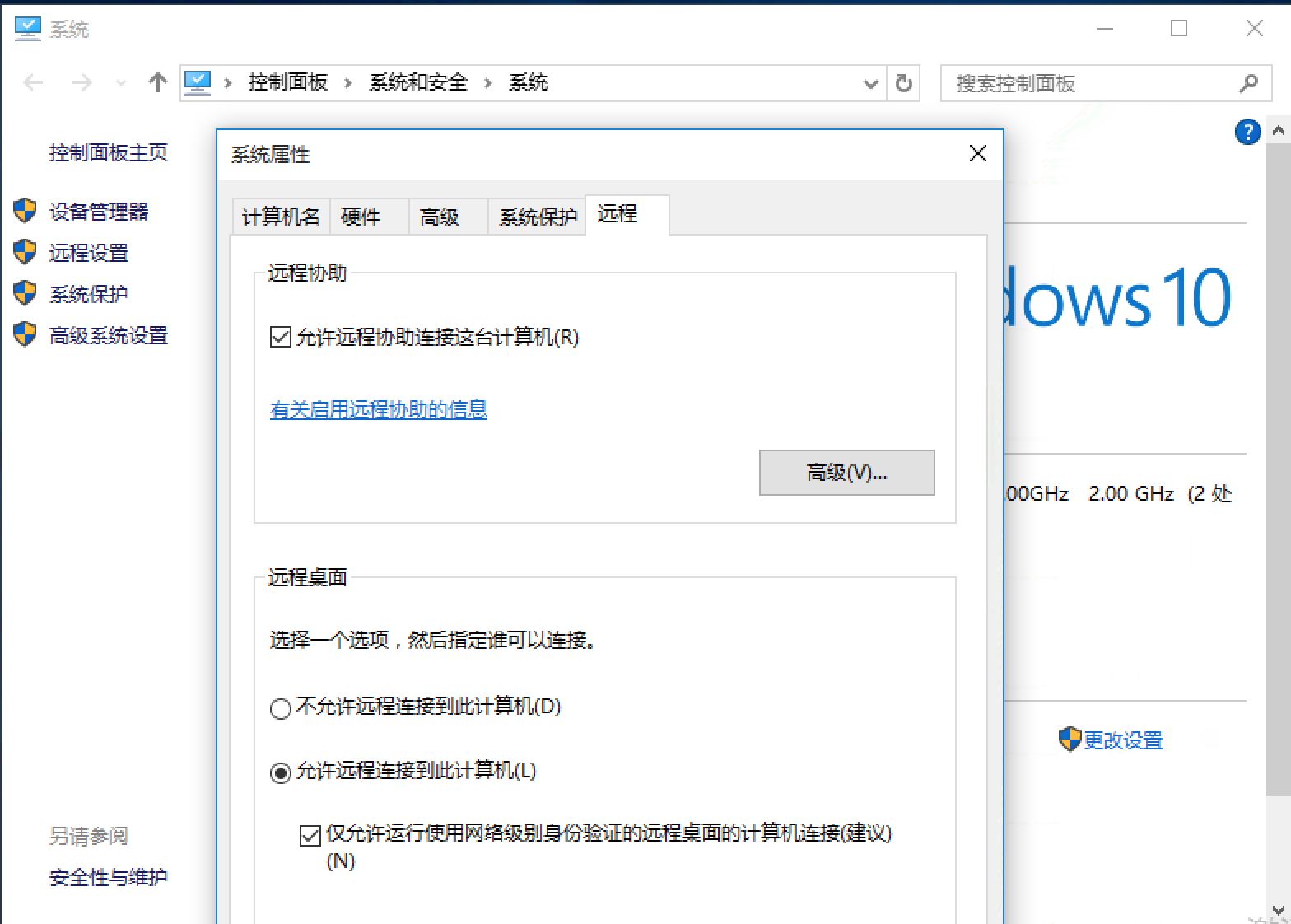Click the computer icon in address bar
The height and width of the screenshot is (924, 1291).
click(198, 82)
